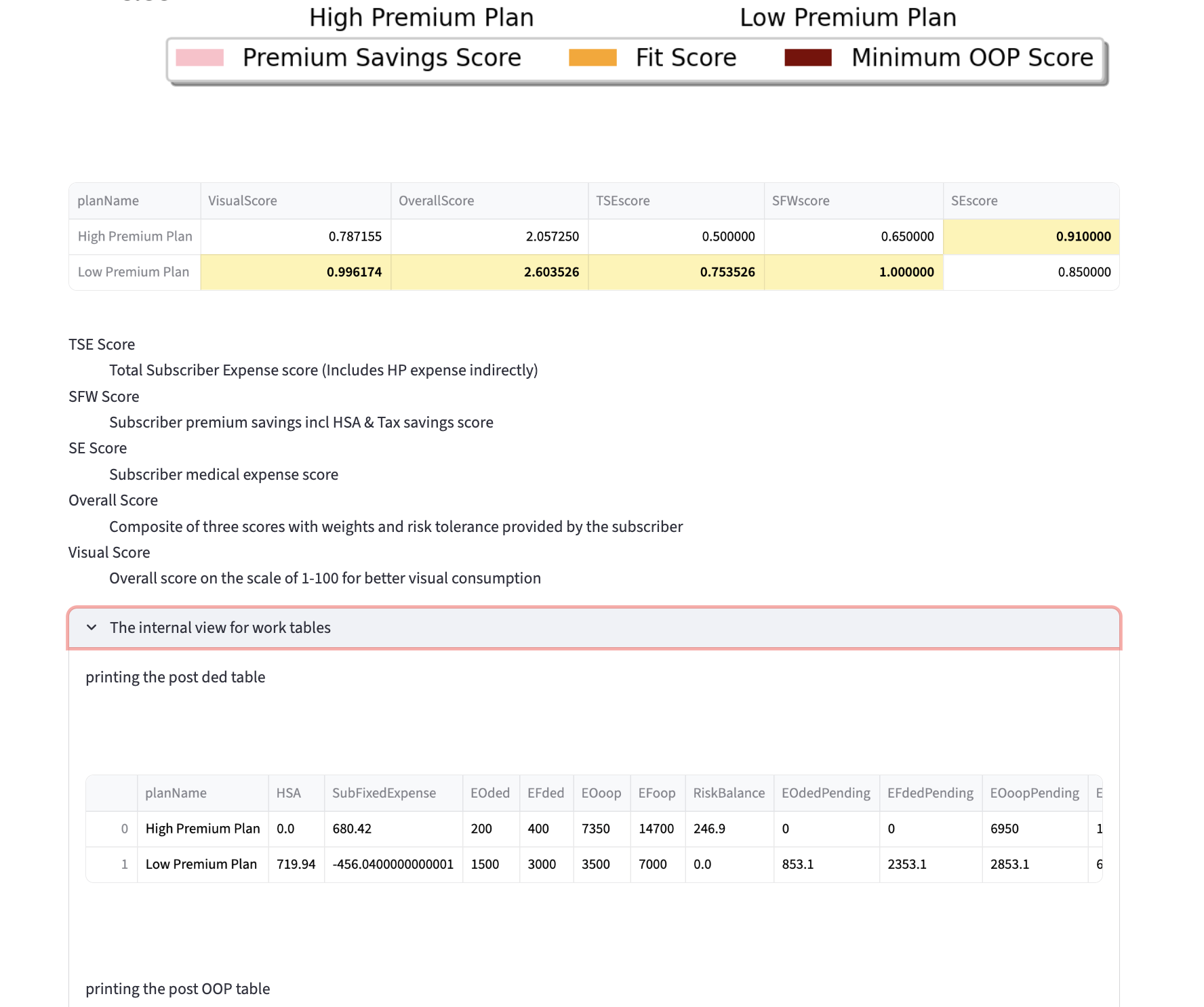The height and width of the screenshot is (1007, 1204).
Task: Click the SFWscore column header
Action: (x=801, y=201)
